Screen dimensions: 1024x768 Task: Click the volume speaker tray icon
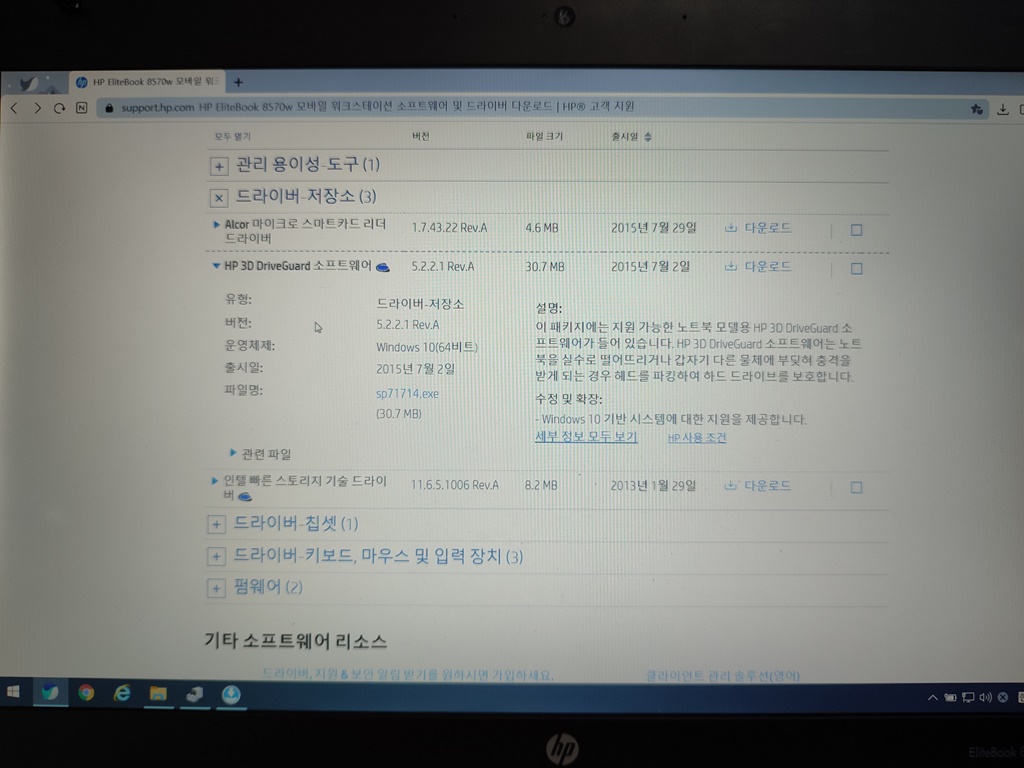(x=985, y=697)
